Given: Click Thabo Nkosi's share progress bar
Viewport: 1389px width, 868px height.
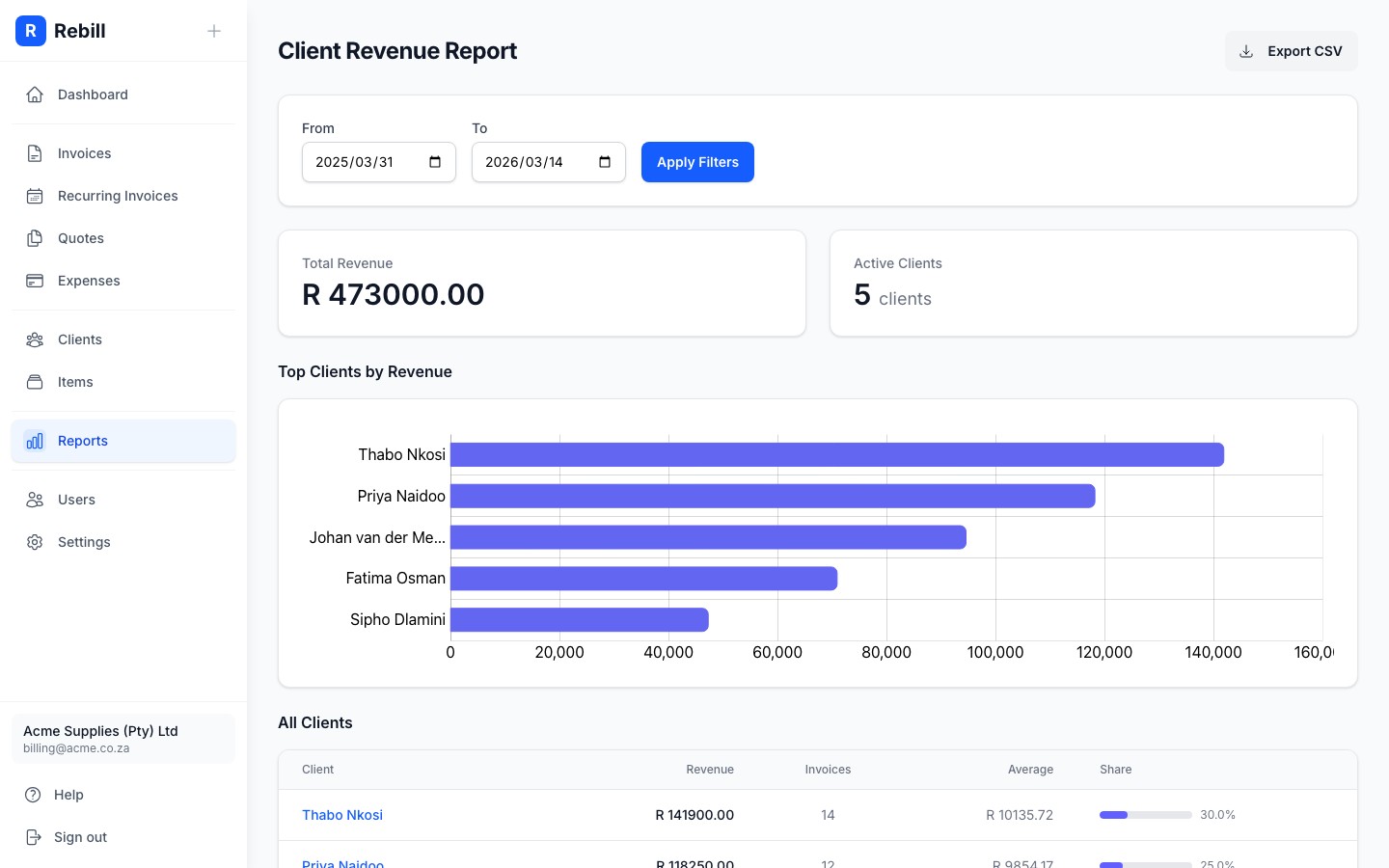Looking at the screenshot, I should [1146, 815].
